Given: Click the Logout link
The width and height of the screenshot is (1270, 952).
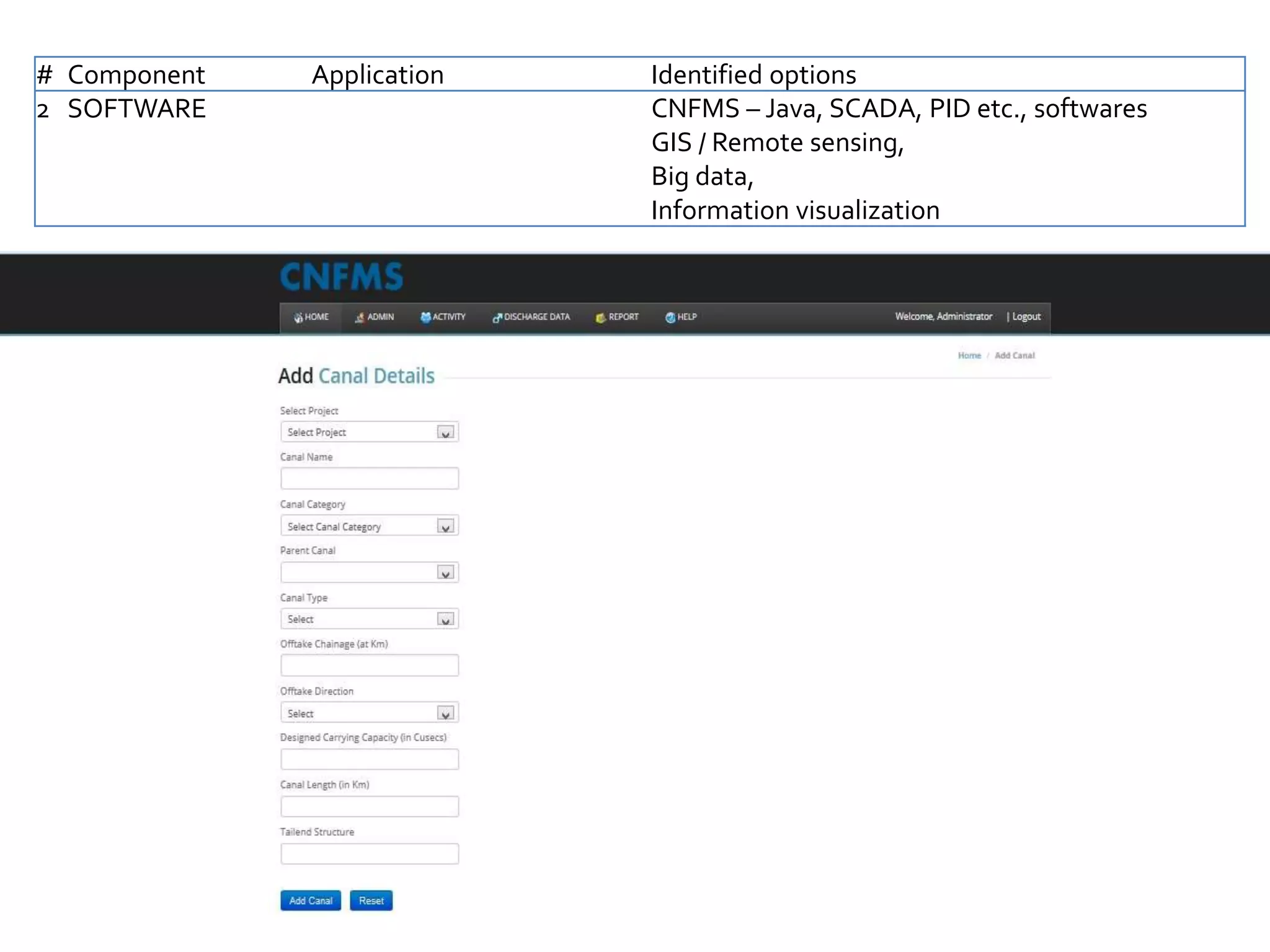Looking at the screenshot, I should coord(1026,316).
